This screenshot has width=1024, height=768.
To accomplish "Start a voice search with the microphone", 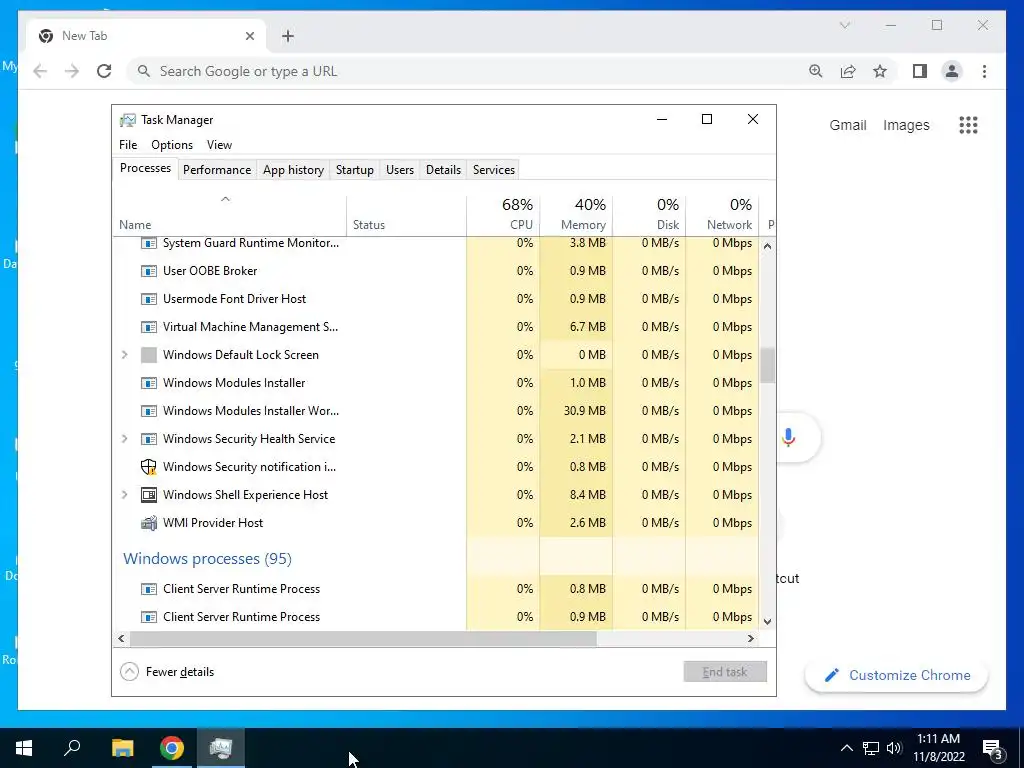I will point(788,438).
